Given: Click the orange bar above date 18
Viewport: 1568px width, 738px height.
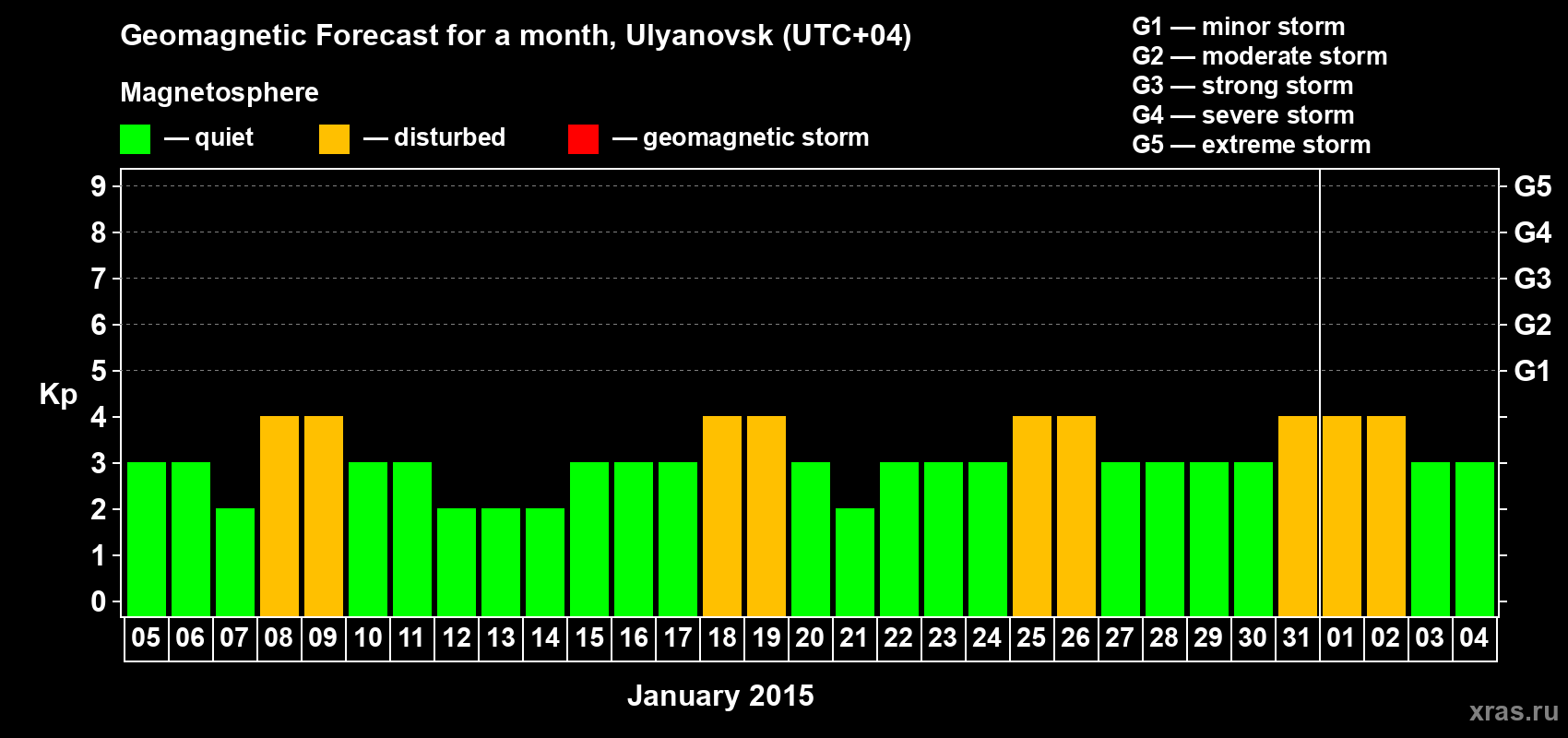Looking at the screenshot, I should pos(722,516).
